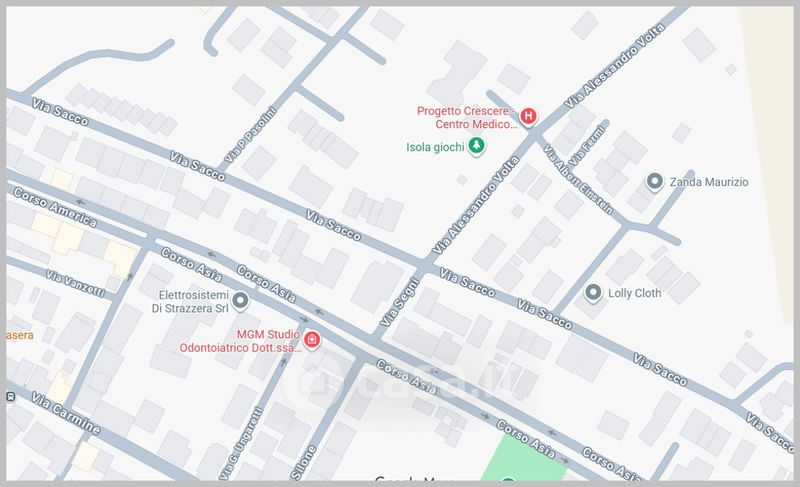Screen dimensions: 800x487
Task: Click the Via Carmine street label
Action: tap(65, 411)
